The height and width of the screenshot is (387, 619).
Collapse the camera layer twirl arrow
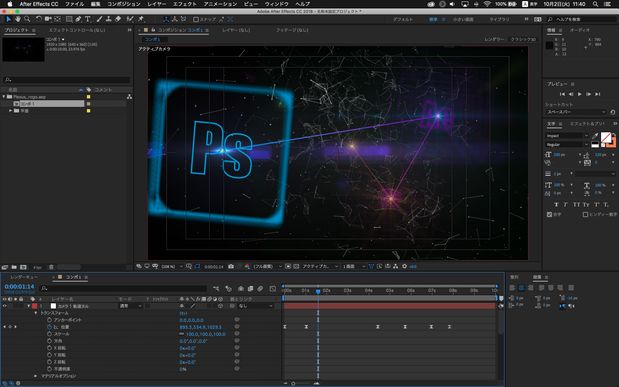pyautogui.click(x=28, y=306)
